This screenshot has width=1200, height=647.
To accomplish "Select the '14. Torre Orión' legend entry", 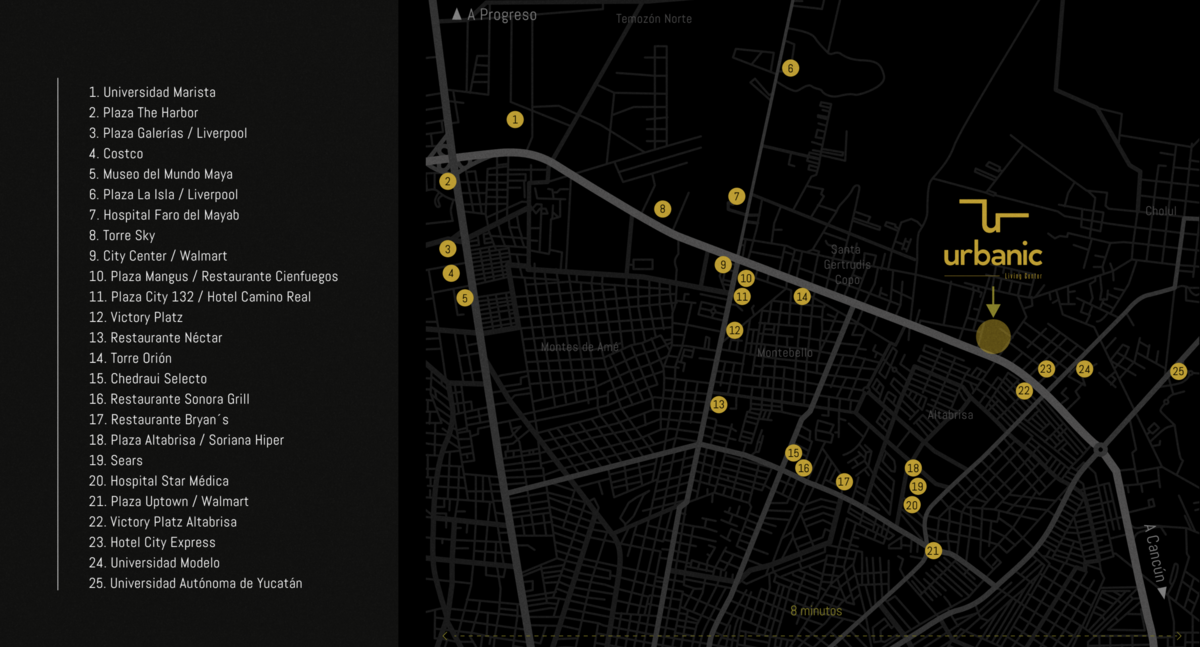I will coord(130,358).
